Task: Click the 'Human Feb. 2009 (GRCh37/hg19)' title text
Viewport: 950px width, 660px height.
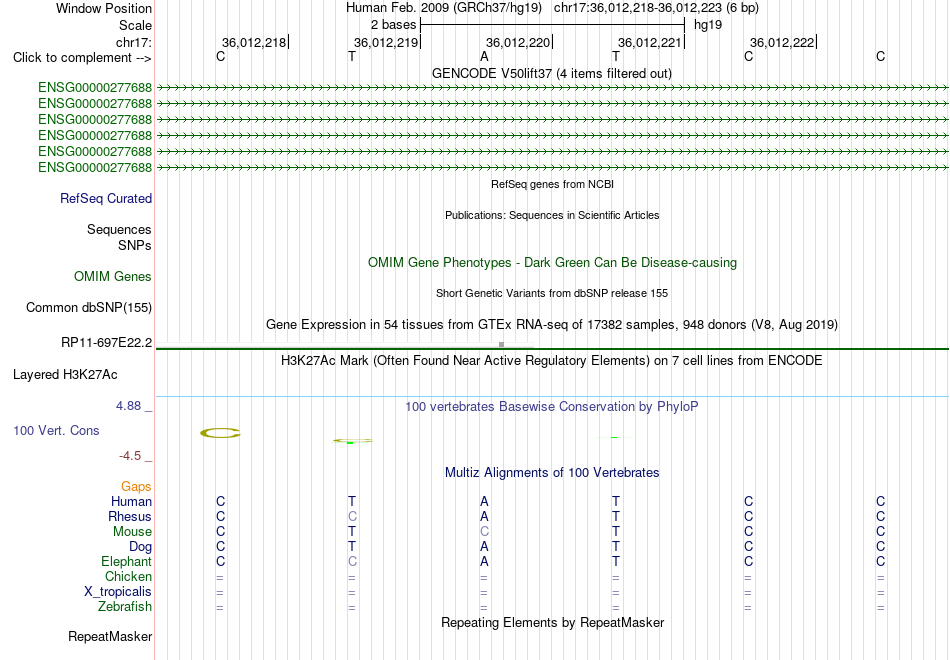Action: 443,8
